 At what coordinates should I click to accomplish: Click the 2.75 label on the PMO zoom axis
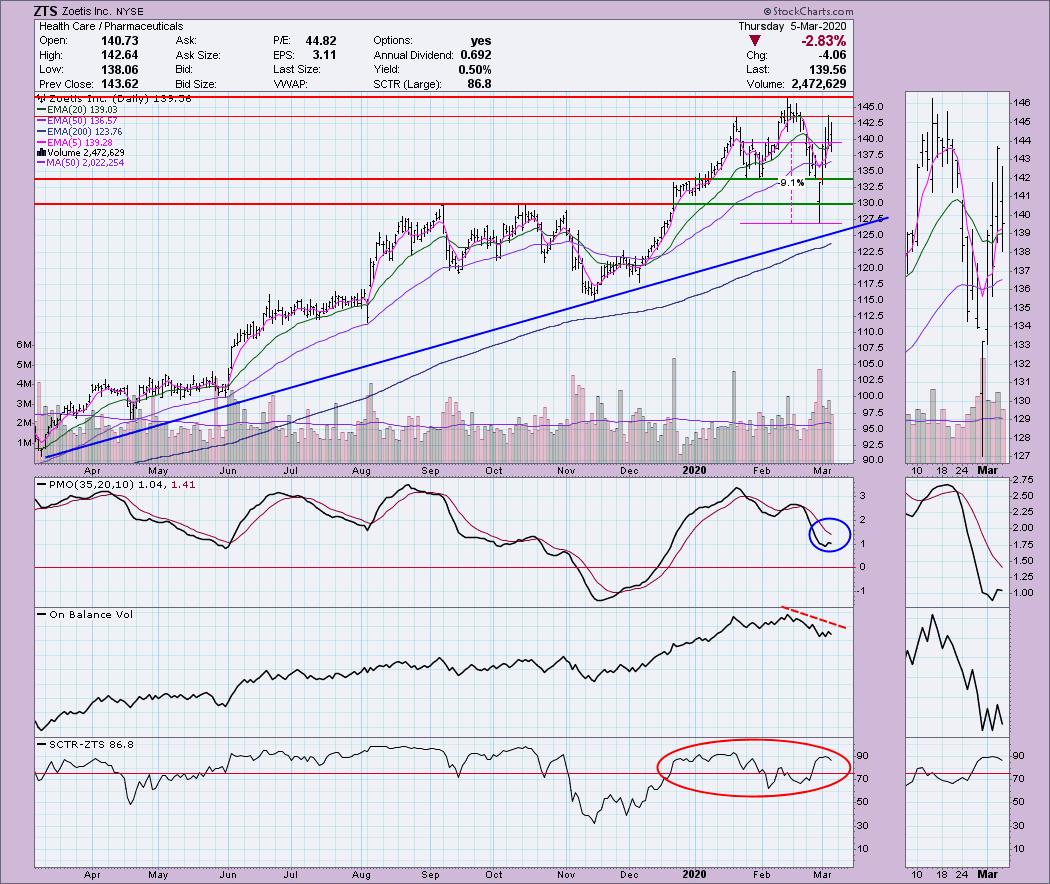(x=1024, y=480)
